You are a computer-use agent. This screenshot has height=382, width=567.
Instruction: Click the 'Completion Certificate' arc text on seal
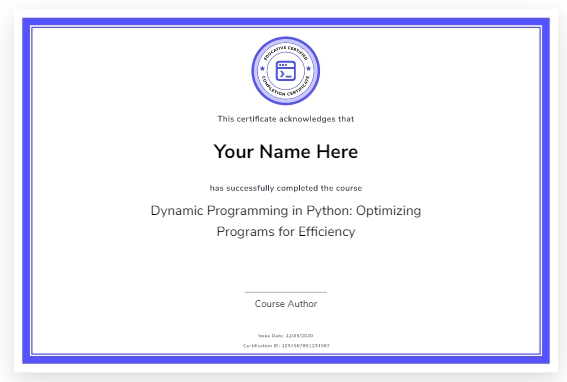point(286,90)
